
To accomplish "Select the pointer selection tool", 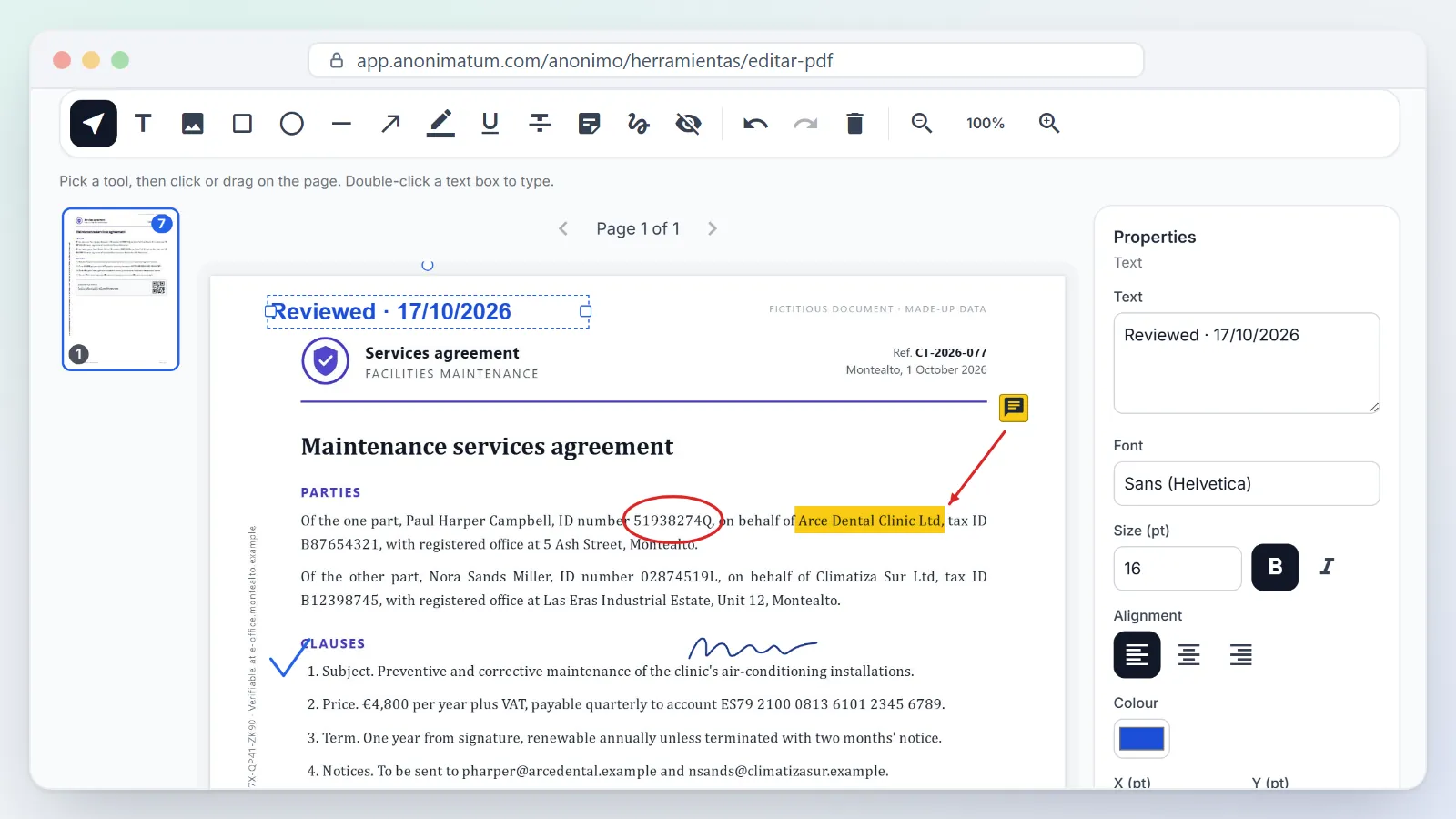I will 94,124.
